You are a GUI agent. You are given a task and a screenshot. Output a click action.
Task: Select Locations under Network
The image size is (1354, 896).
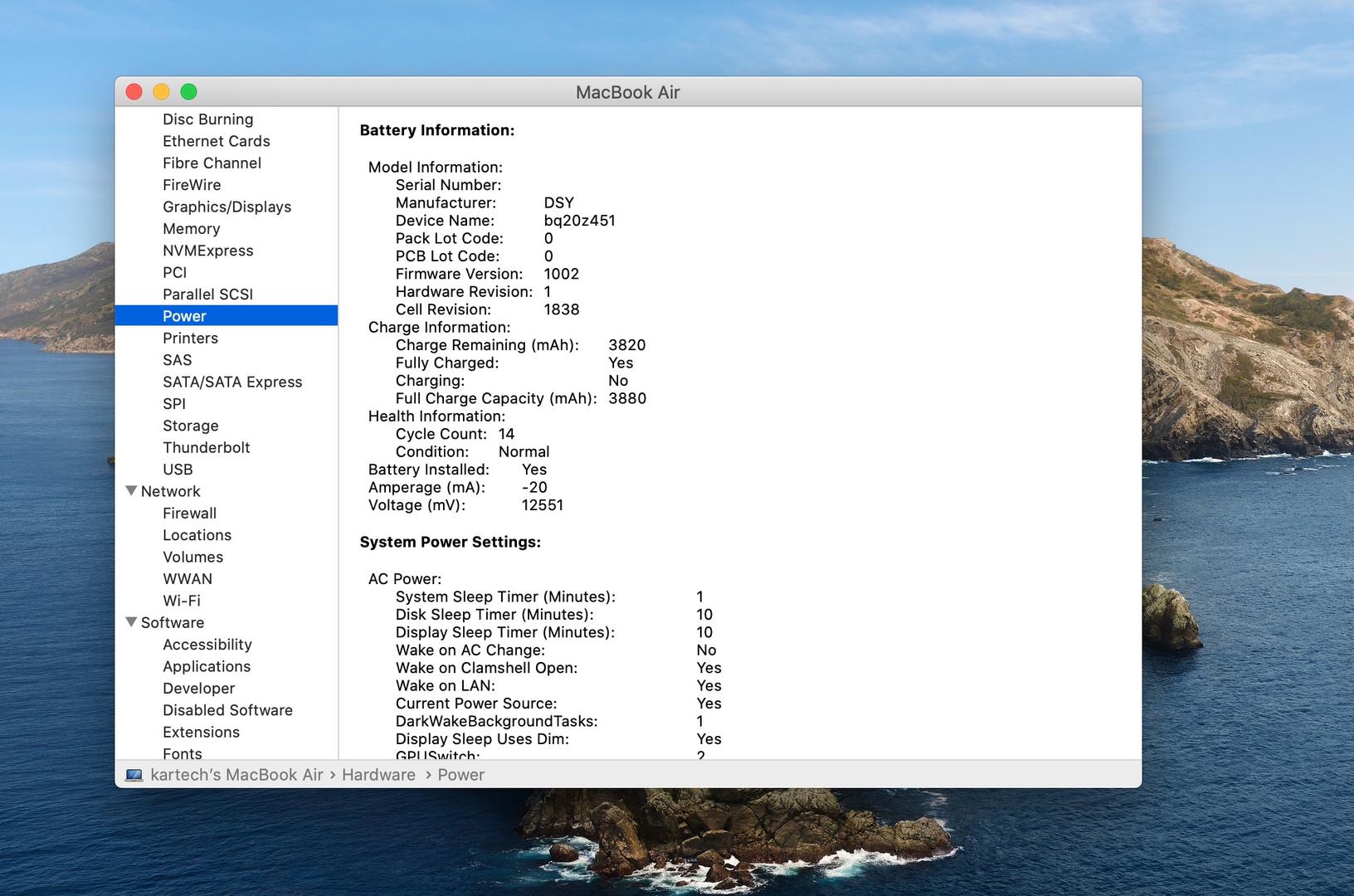[x=197, y=535]
